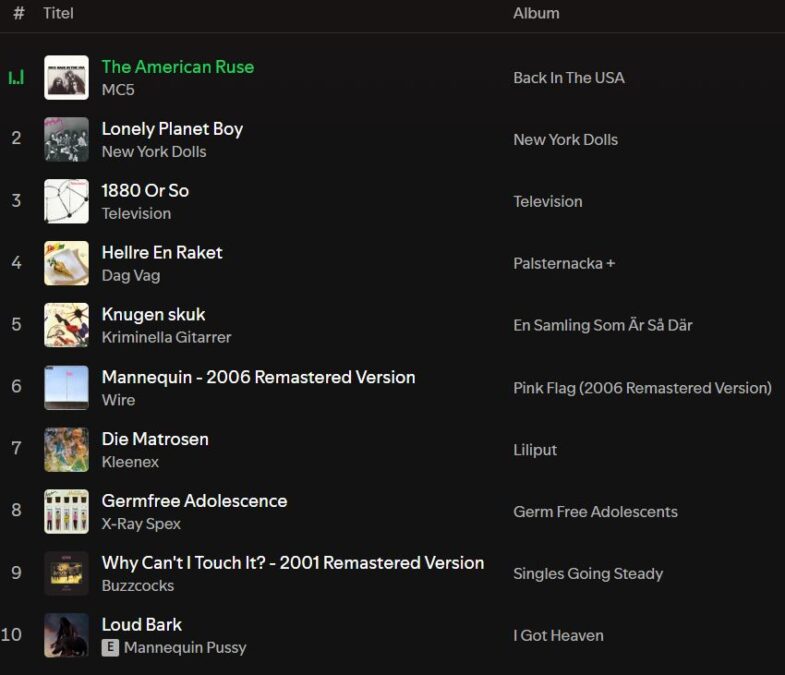Image resolution: width=785 pixels, height=675 pixels.
Task: Open the song The American Ruse
Action: [178, 67]
